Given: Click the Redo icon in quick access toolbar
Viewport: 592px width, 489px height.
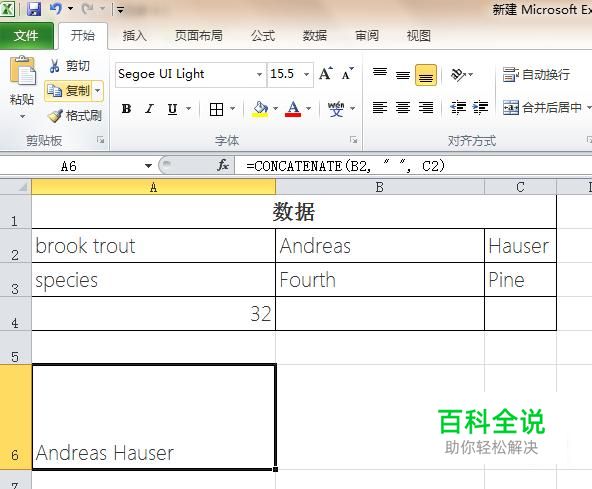Looking at the screenshot, I should (88, 8).
